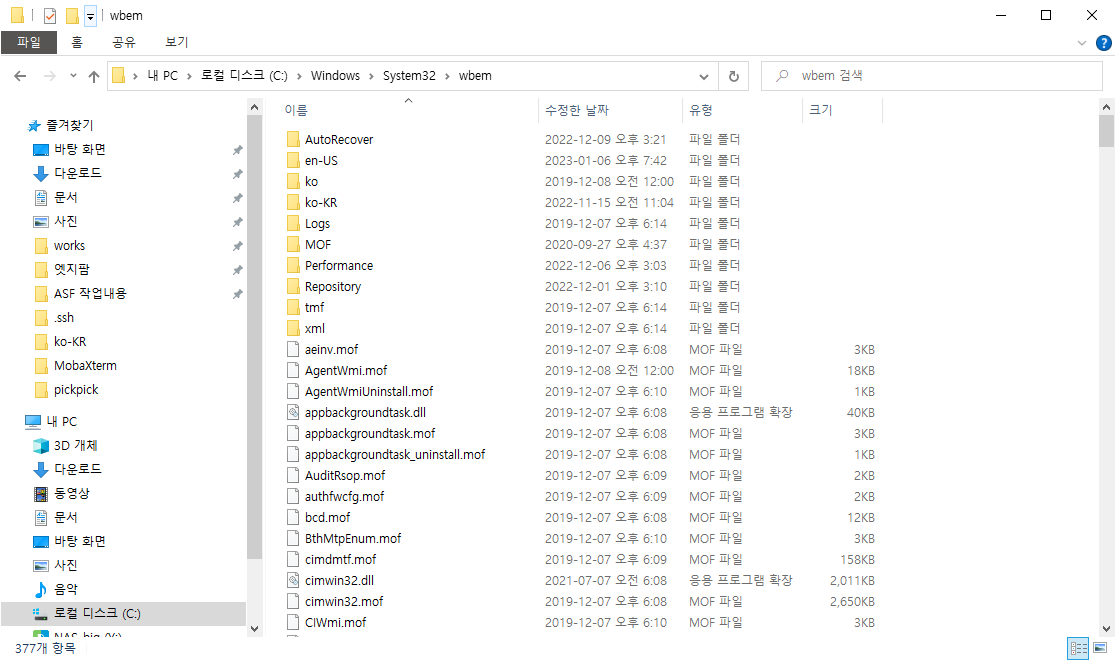Open 동영상 under 내 PC
The height and width of the screenshot is (661, 1116).
click(71, 493)
